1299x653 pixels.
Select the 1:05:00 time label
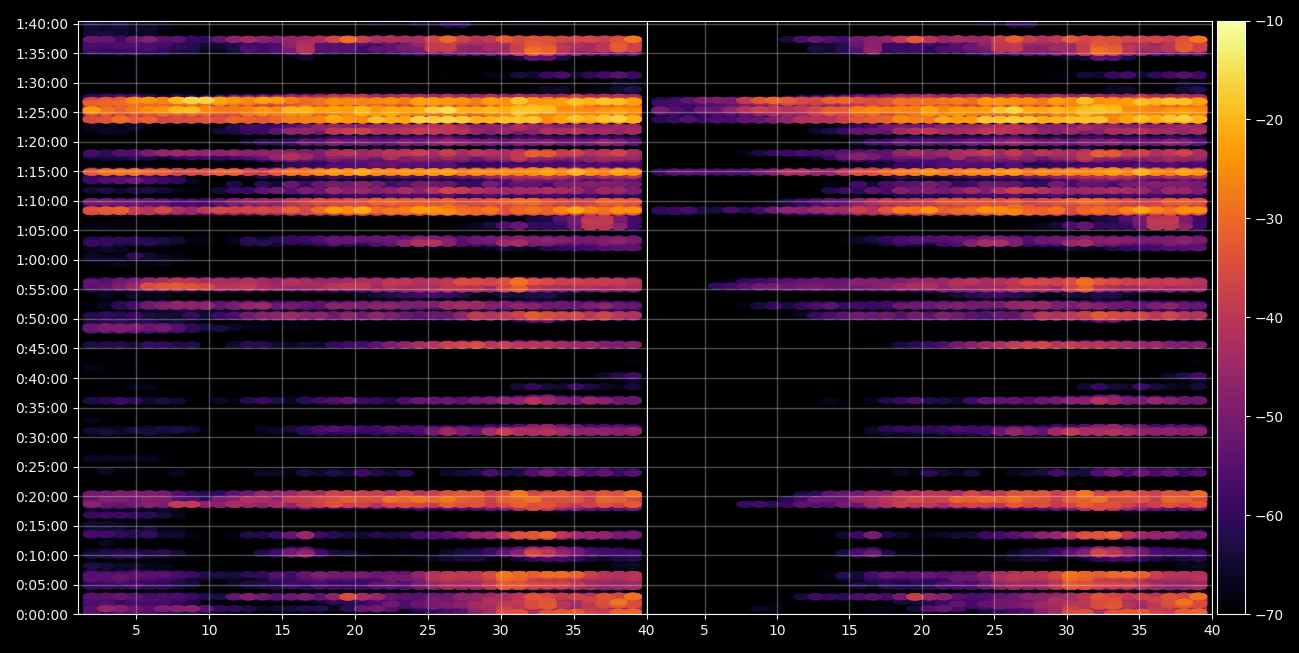click(x=42, y=230)
